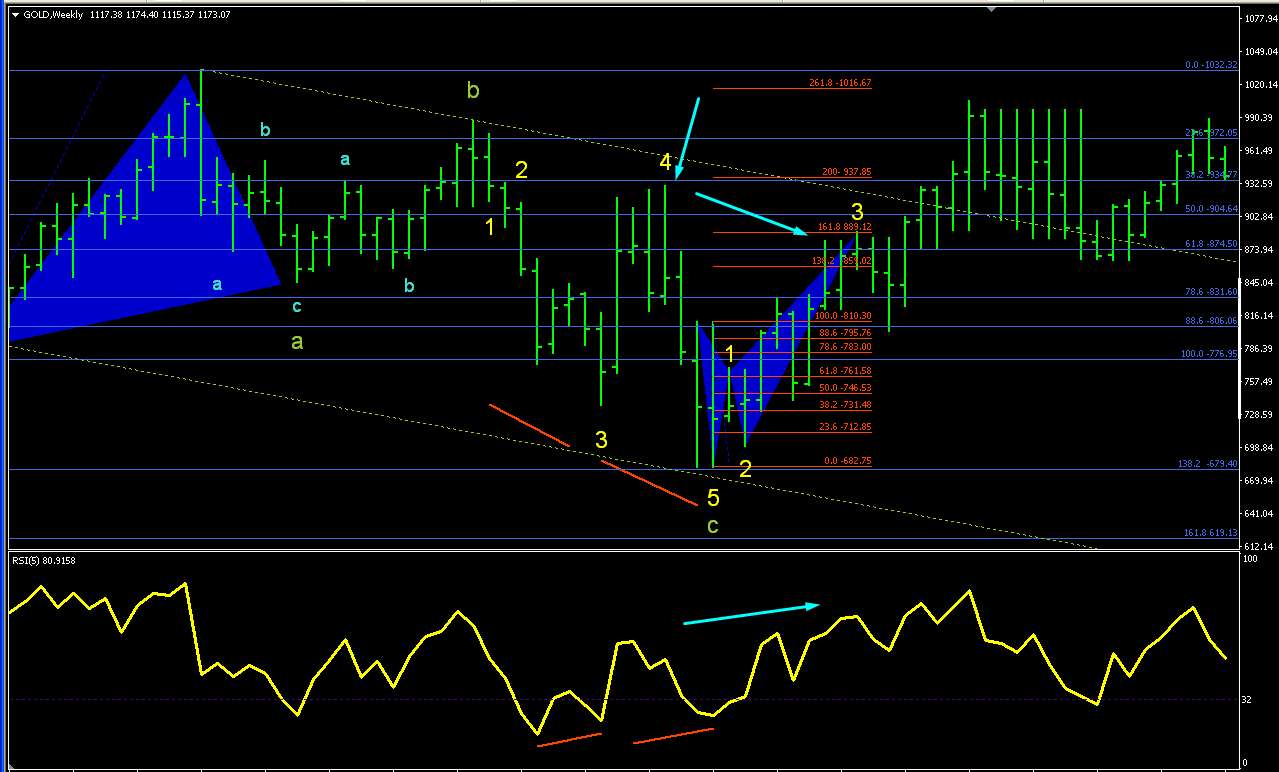This screenshot has width=1279, height=772.
Task: Select the cyan wave label c
Action: point(297,306)
